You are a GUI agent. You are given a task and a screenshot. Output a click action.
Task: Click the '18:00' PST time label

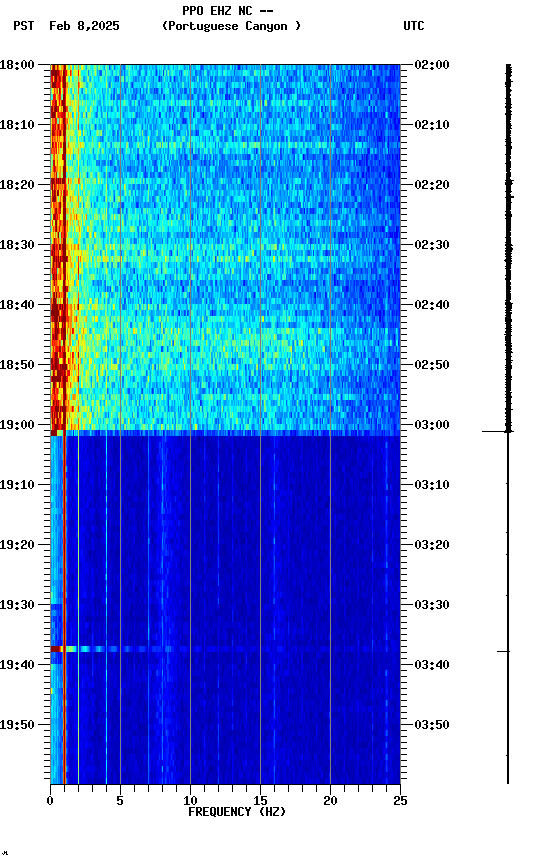[x=17, y=65]
